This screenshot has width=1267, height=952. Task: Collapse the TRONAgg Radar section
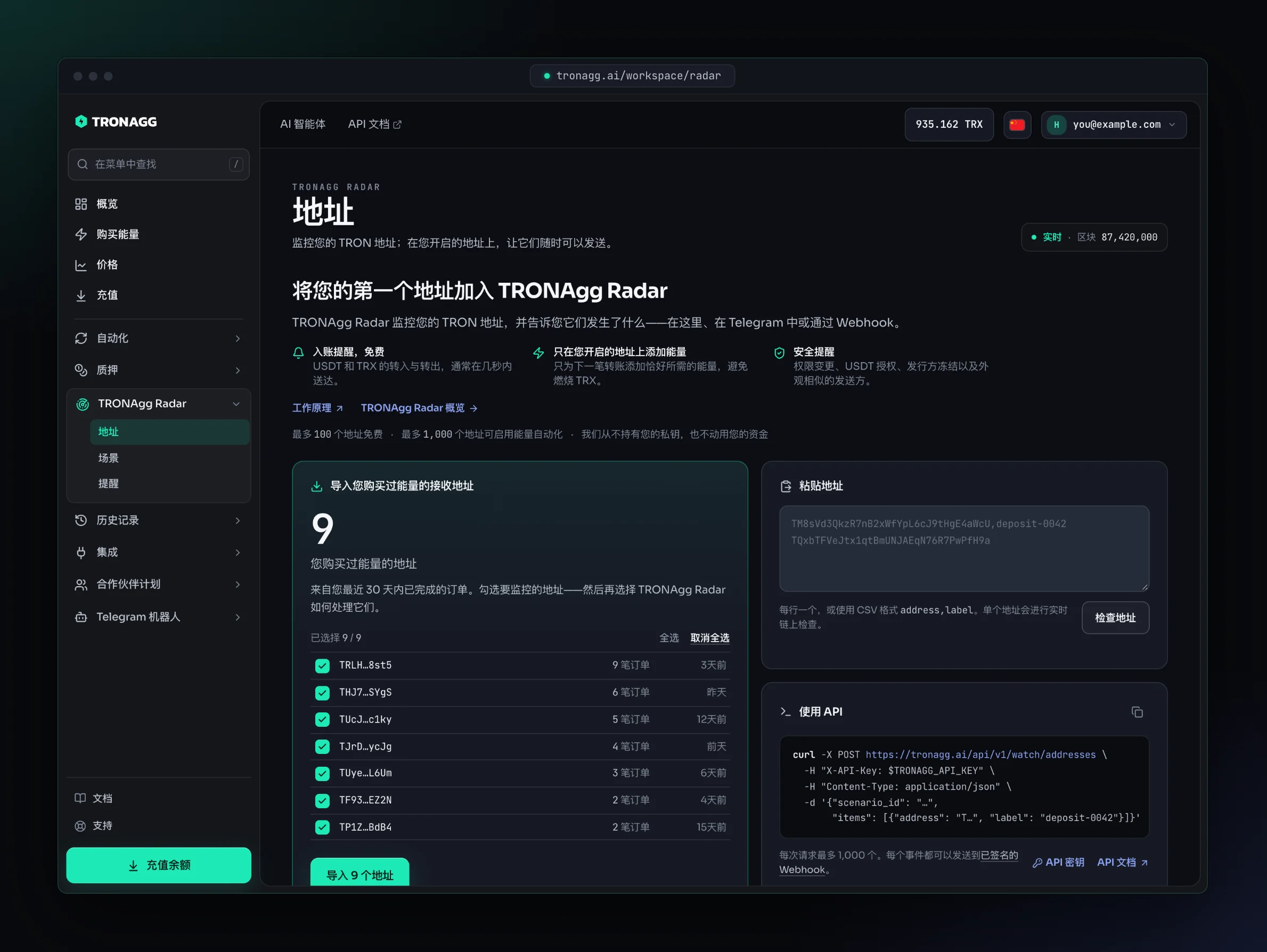[x=159, y=404]
